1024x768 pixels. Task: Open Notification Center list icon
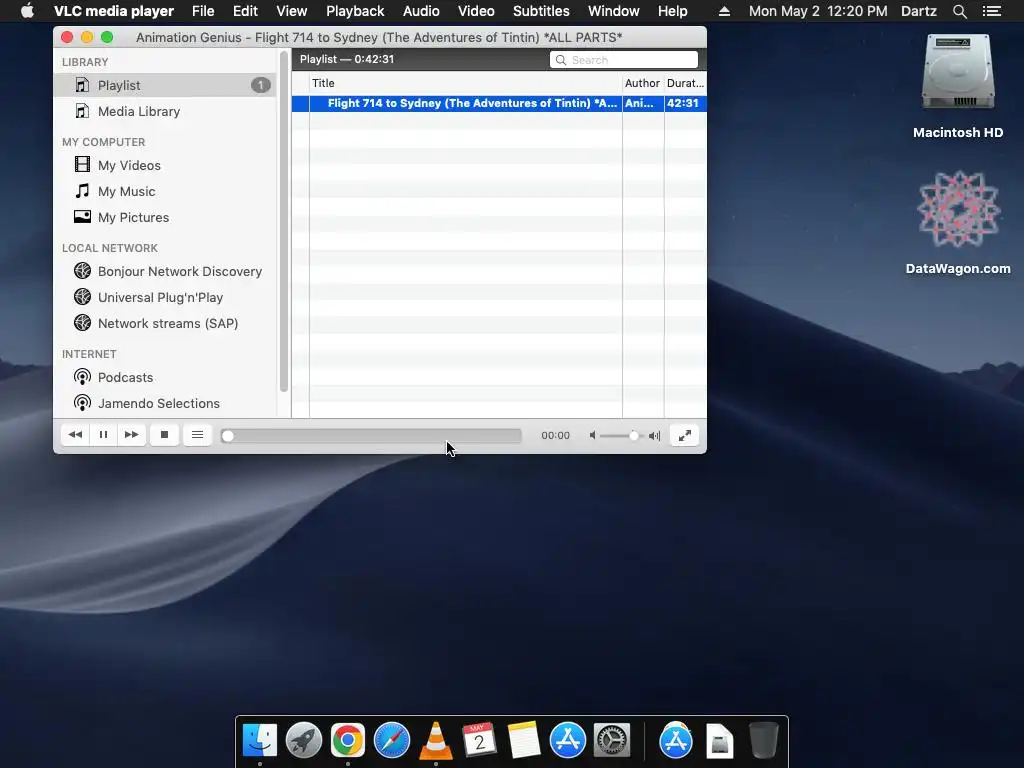[x=992, y=11]
